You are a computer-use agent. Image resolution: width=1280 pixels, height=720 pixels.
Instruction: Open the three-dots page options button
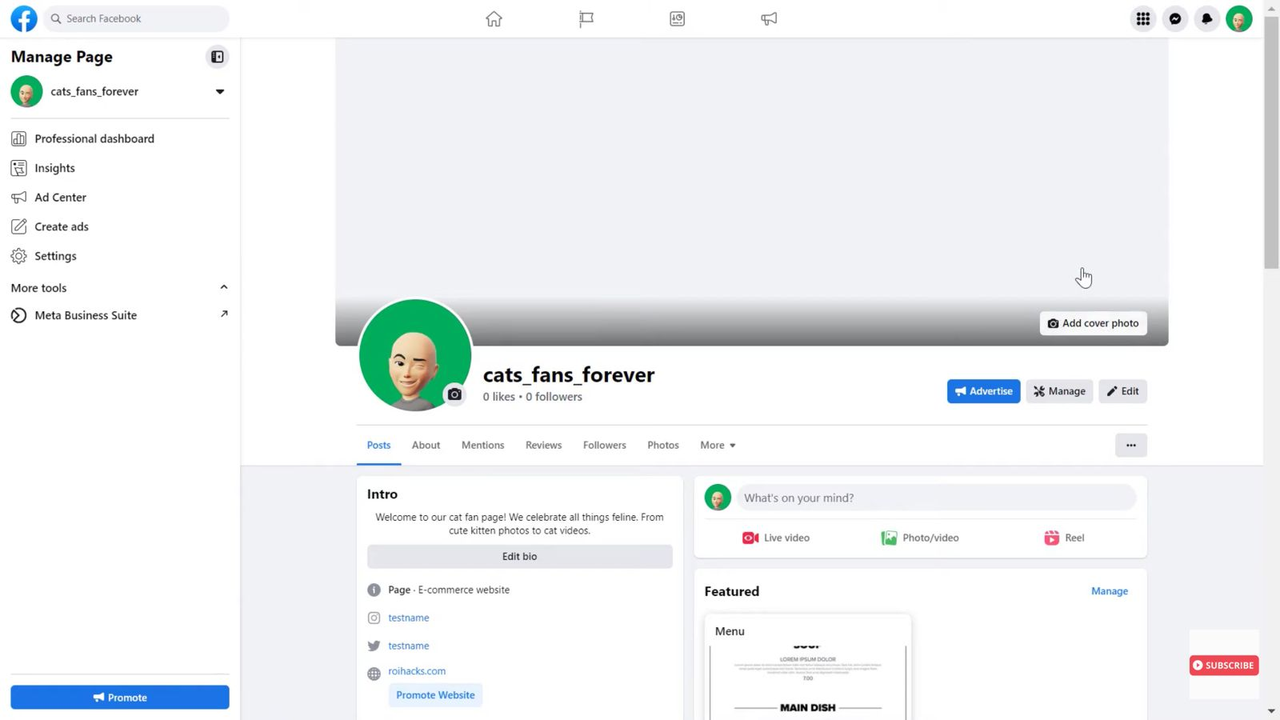(x=1131, y=445)
